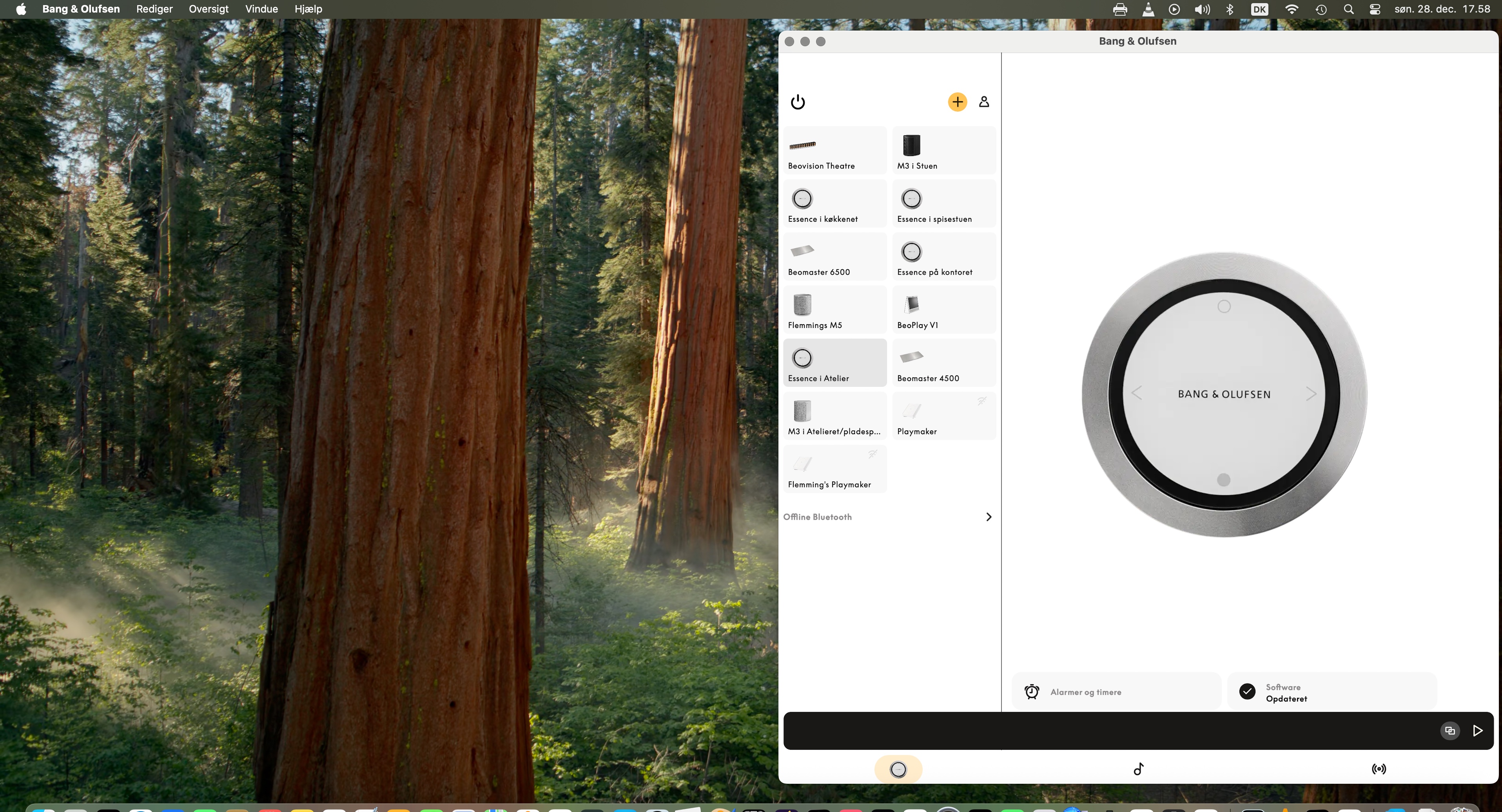Viewport: 1502px width, 812px height.
Task: Open the Oversigt menu
Action: point(208,9)
